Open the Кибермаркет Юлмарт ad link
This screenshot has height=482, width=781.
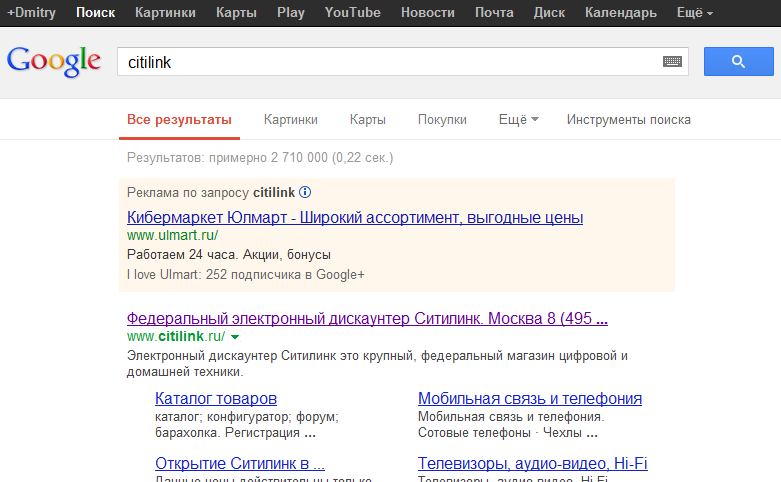tap(355, 217)
